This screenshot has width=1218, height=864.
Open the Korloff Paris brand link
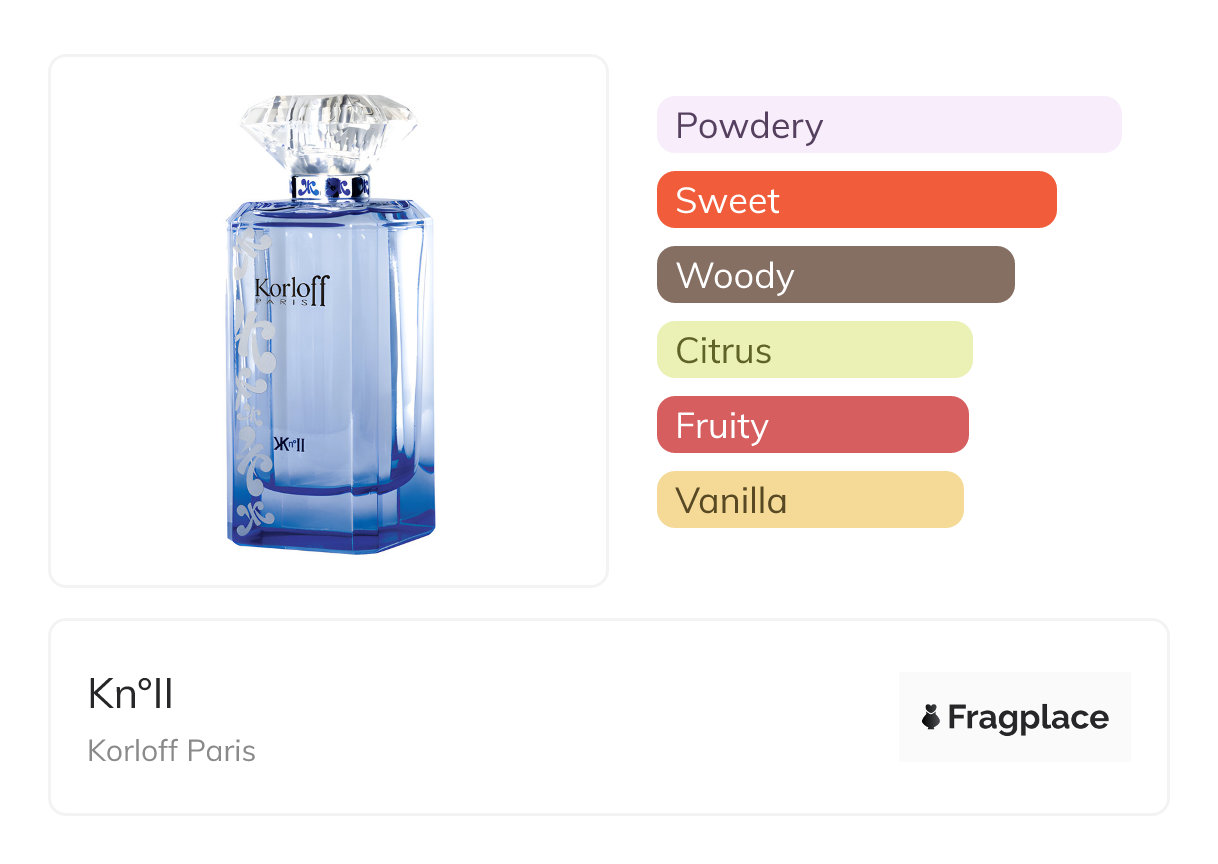pos(172,750)
